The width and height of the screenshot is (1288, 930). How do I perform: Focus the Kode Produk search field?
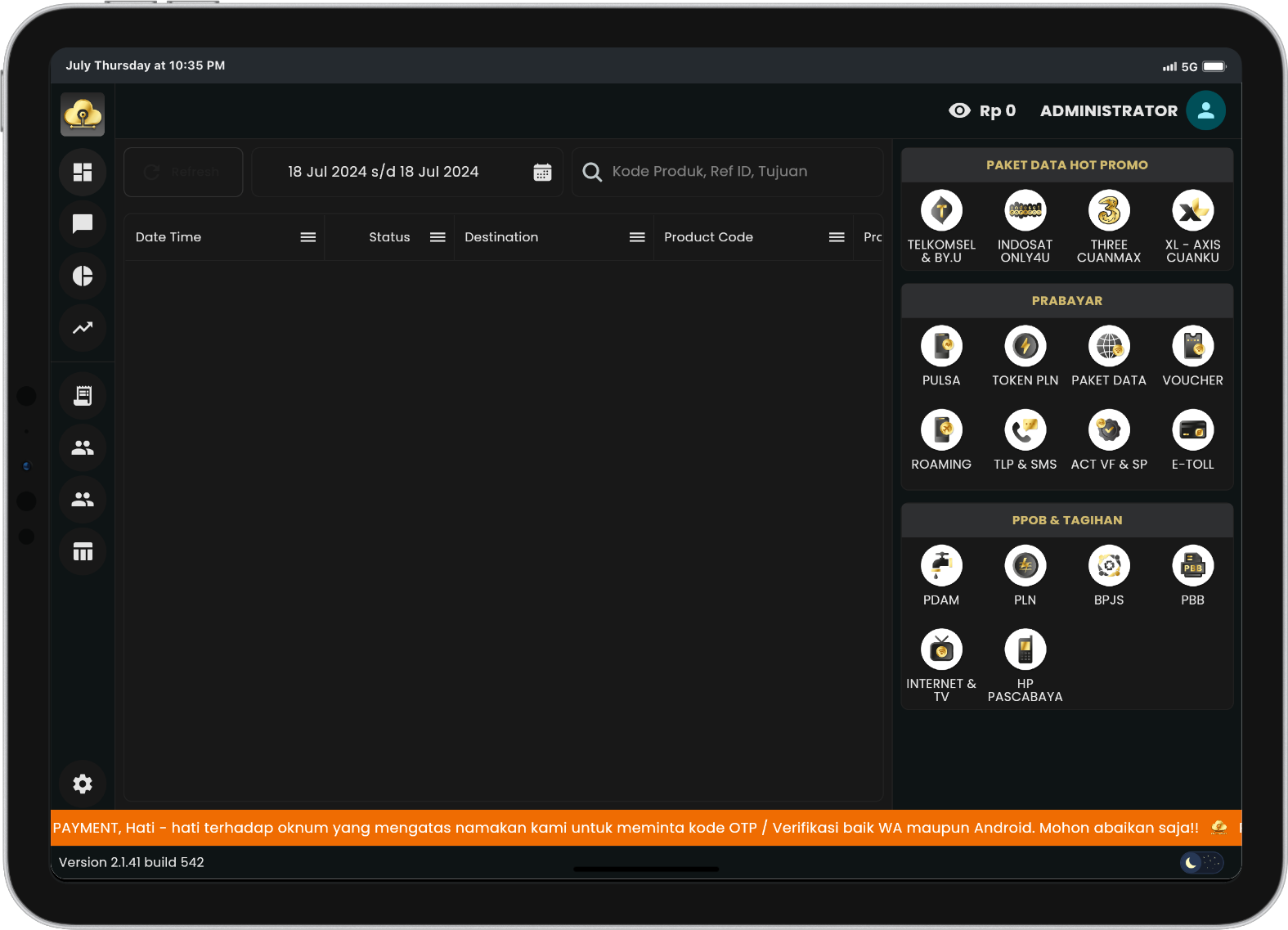736,172
